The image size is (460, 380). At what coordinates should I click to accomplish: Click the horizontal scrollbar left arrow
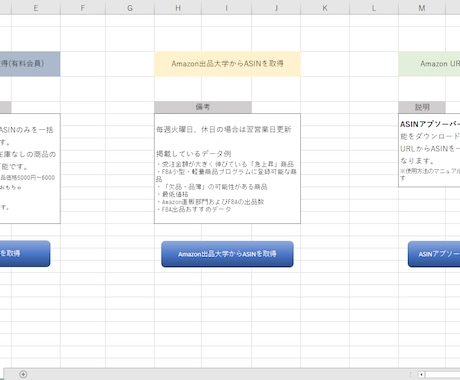tap(421, 375)
